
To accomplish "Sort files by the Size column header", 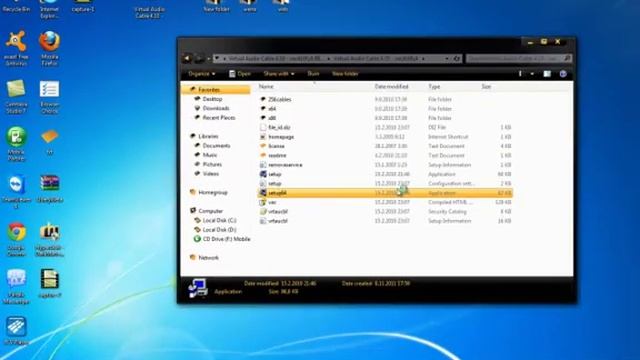I will pyautogui.click(x=486, y=87).
